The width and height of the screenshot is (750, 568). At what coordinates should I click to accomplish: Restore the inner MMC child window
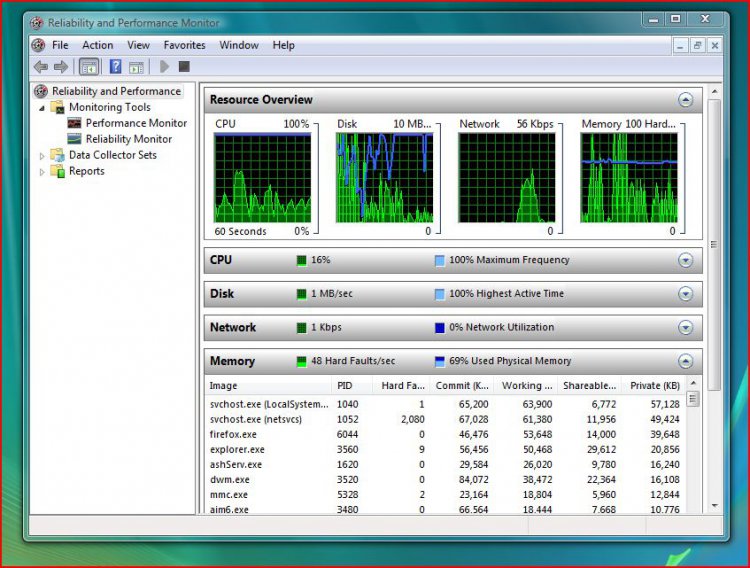[x=697, y=45]
